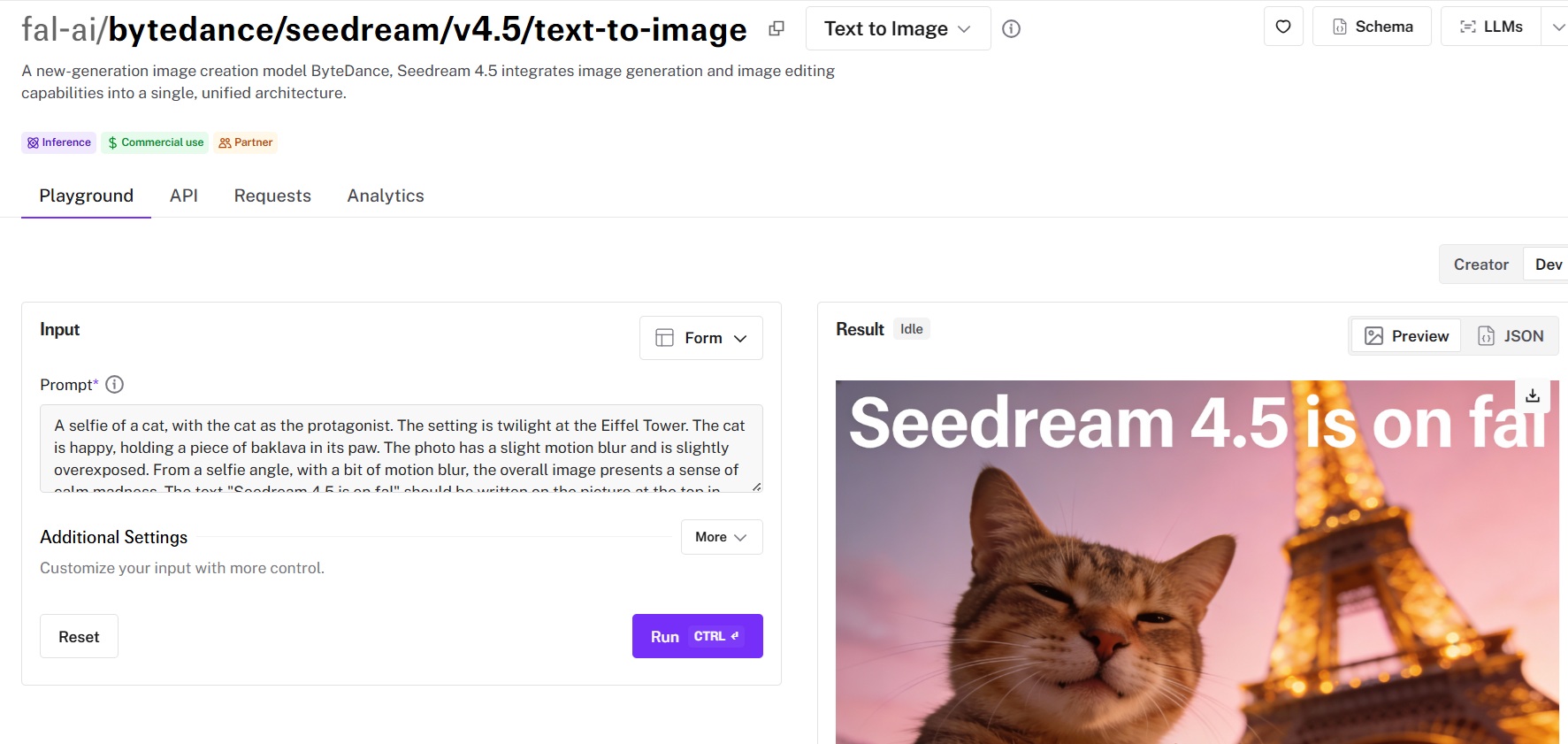Click the info icon beside Text to Image
Screen dimensions: 1568x744
[x=1011, y=29]
